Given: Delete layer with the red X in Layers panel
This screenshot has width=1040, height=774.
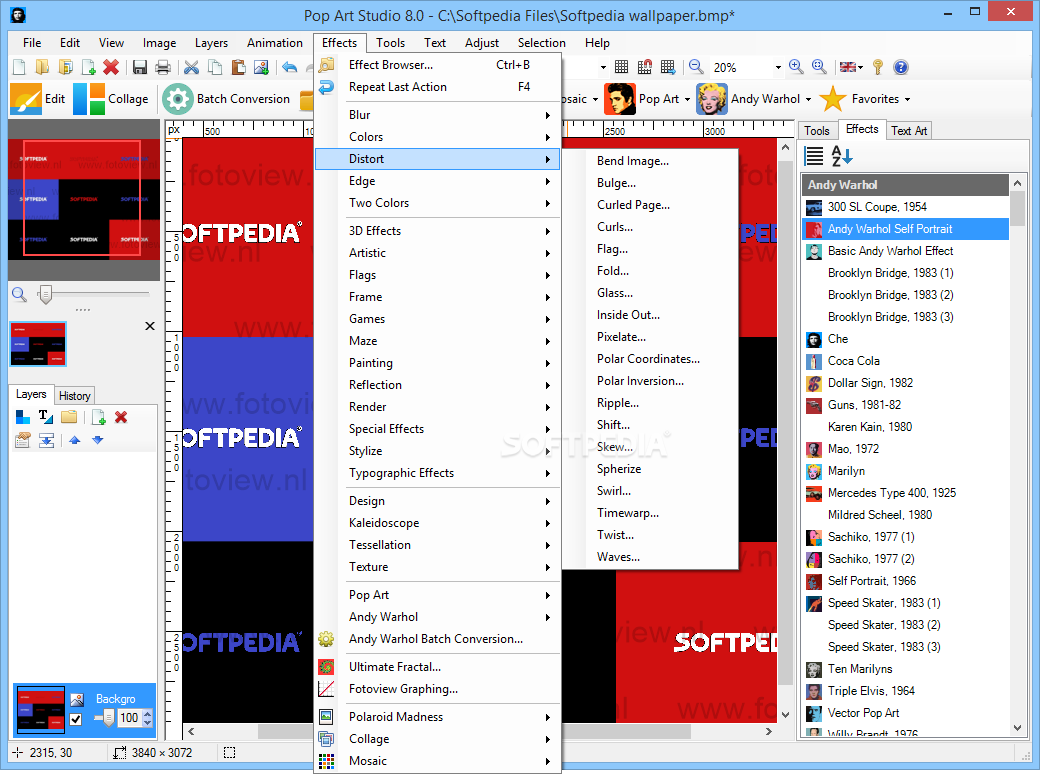Looking at the screenshot, I should pyautogui.click(x=121, y=417).
